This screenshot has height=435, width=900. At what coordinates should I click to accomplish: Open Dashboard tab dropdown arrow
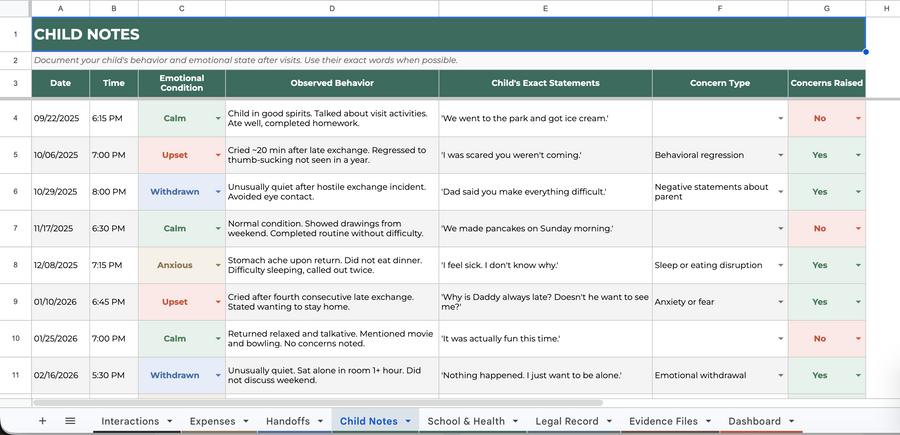(791, 421)
